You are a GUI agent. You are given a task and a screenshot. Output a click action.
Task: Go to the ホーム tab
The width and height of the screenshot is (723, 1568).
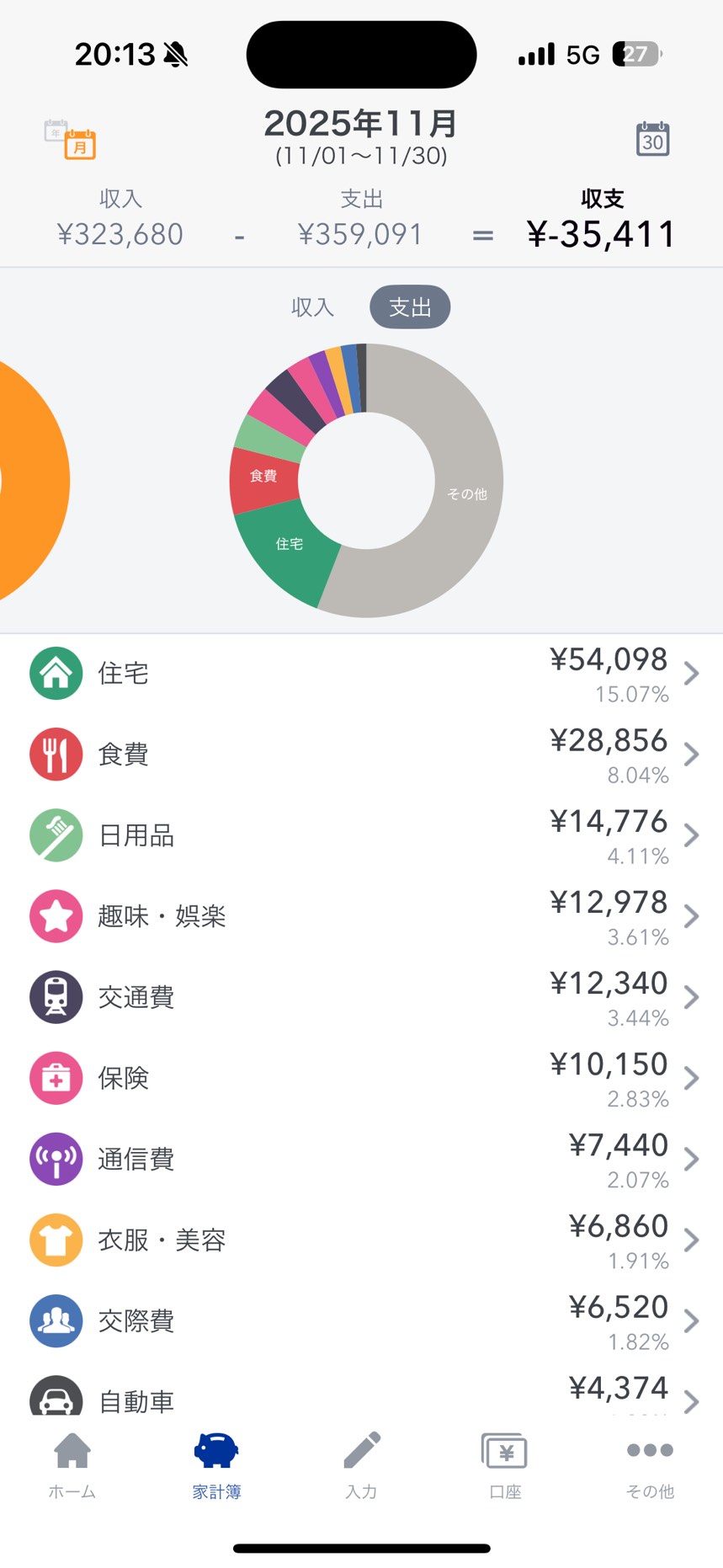point(72,1465)
